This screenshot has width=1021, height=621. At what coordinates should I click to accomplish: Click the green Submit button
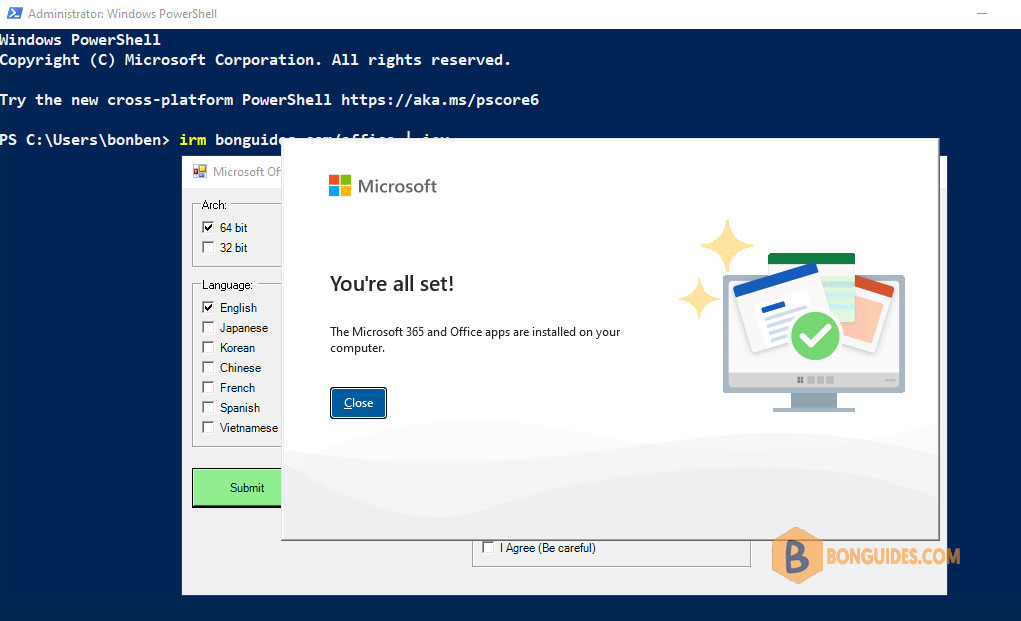point(238,488)
